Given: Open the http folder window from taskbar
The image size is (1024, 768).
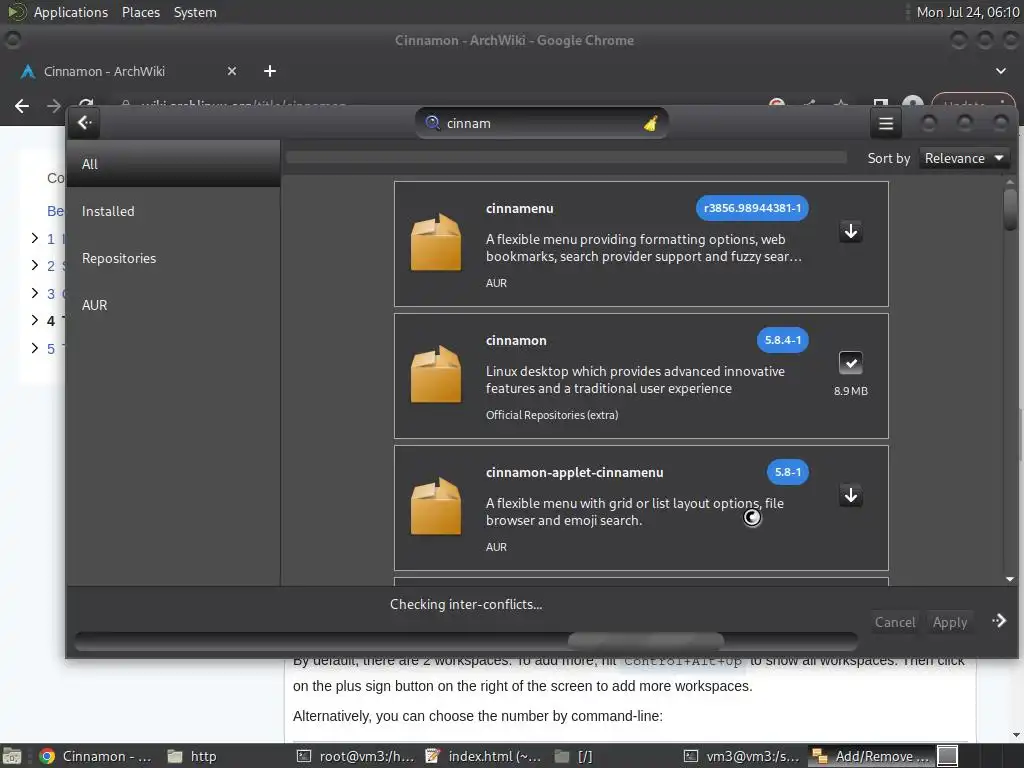Looking at the screenshot, I should (x=192, y=756).
